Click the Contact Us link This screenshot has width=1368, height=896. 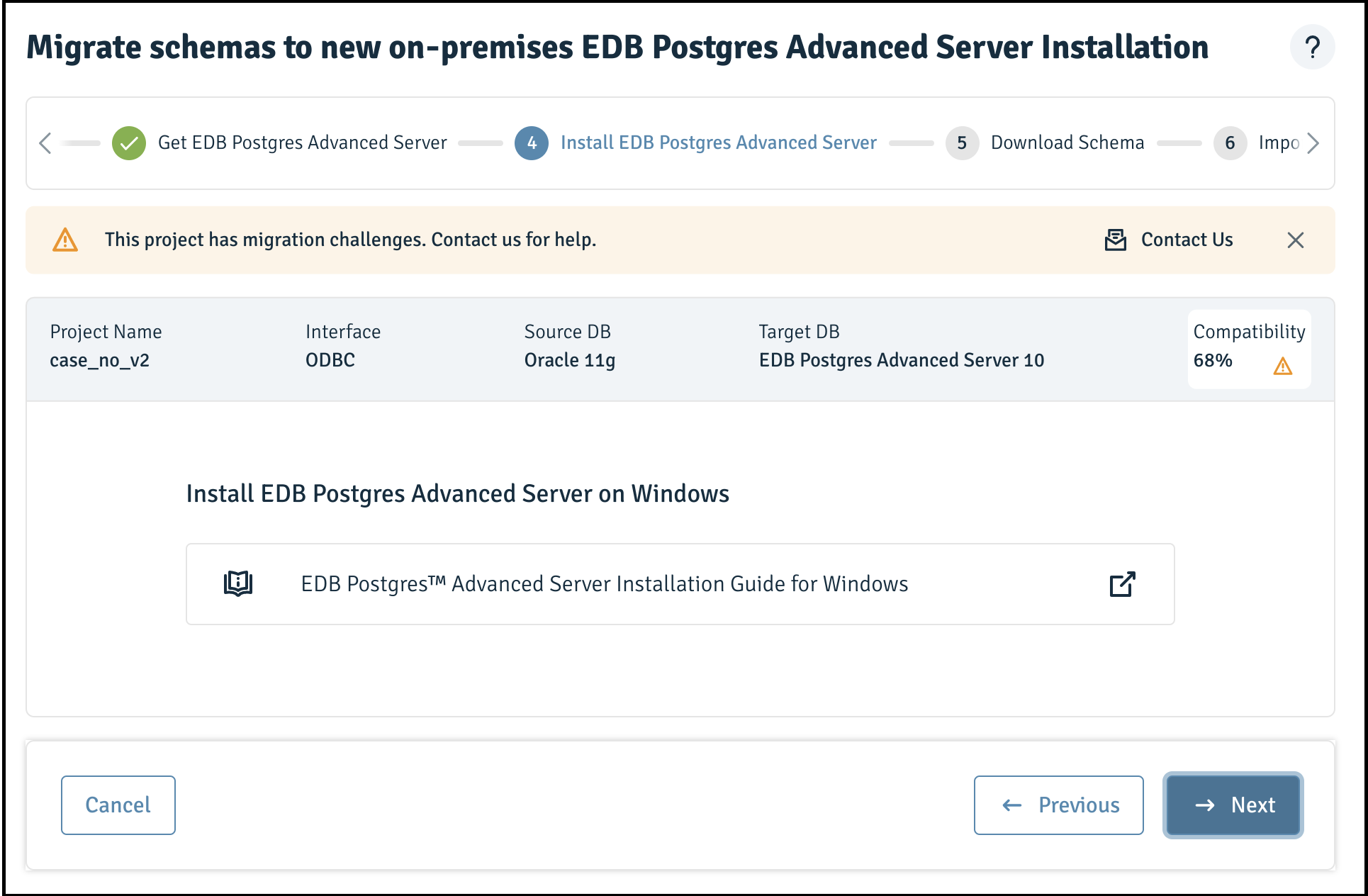pos(1187,240)
